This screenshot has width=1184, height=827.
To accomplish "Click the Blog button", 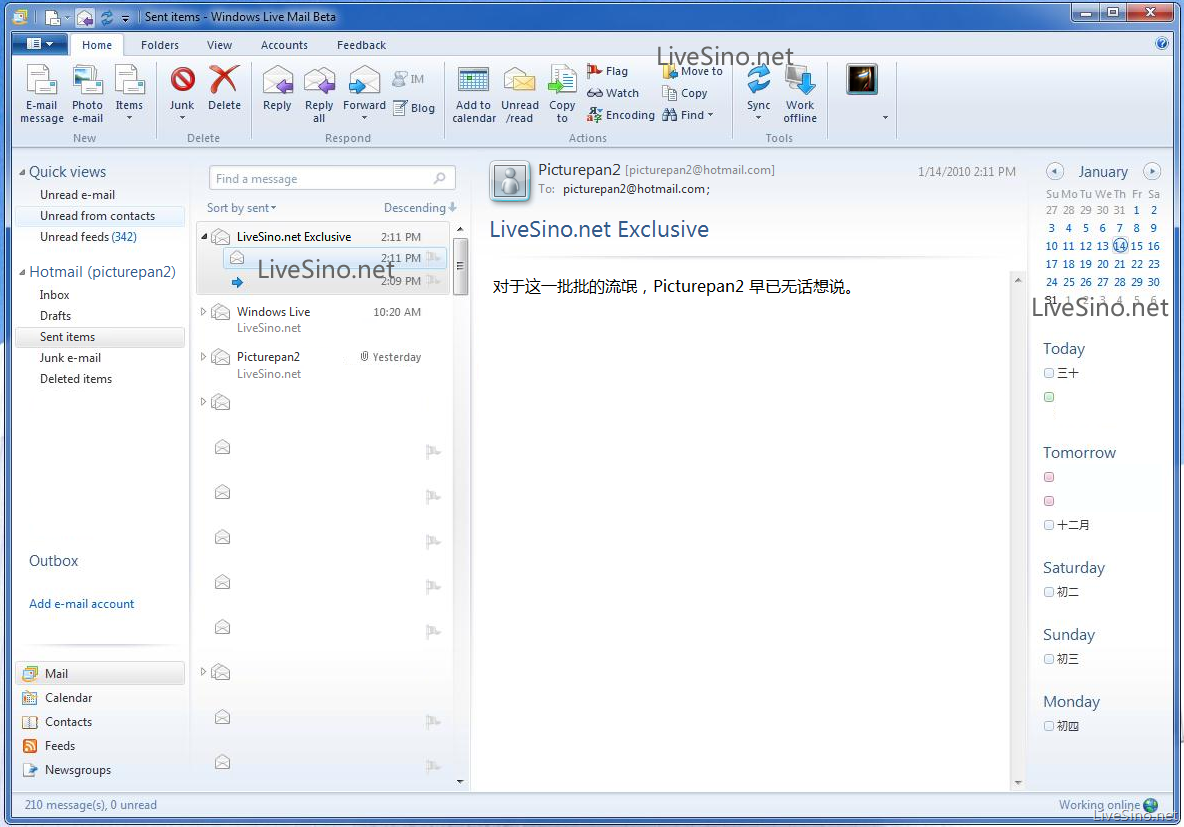I will 414,108.
